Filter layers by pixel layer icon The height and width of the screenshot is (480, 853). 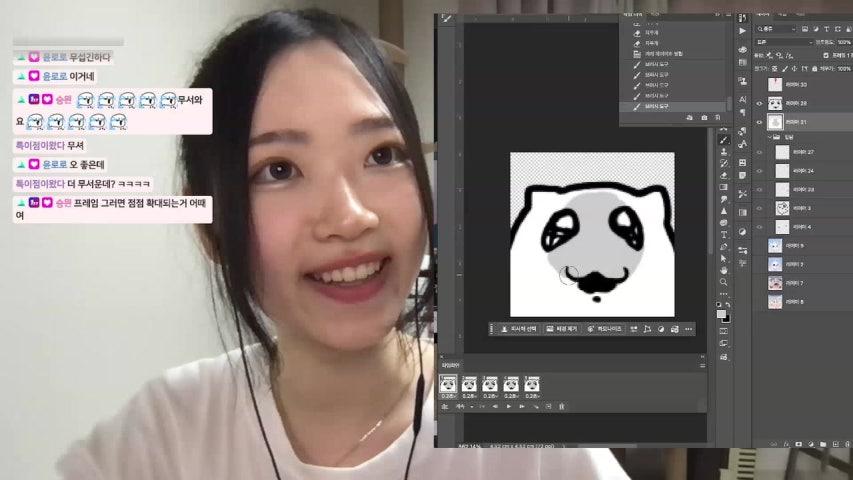point(805,29)
